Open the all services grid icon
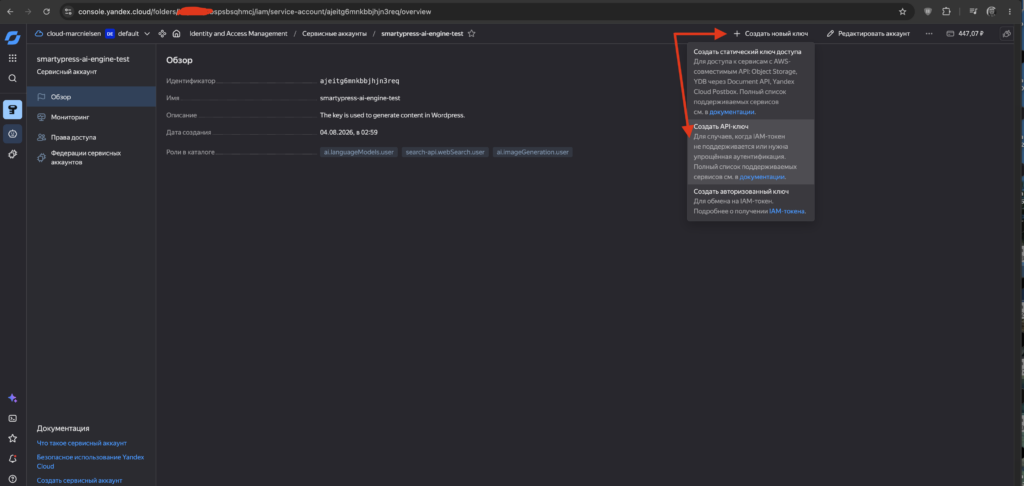Screen dimensions: 1024x486 click(12, 58)
